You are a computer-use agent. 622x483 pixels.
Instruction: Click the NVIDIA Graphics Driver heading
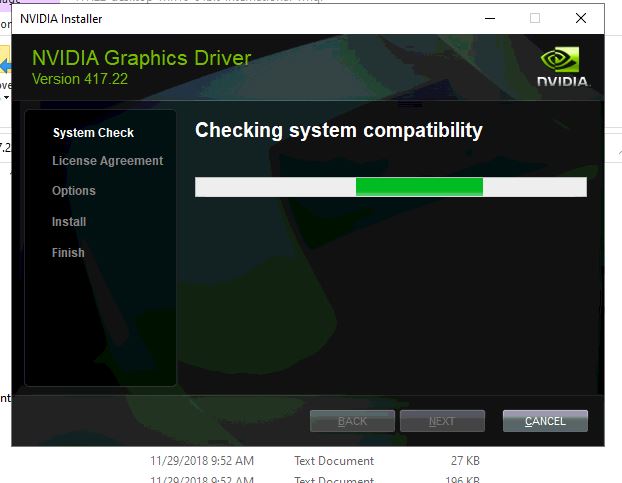tap(142, 58)
